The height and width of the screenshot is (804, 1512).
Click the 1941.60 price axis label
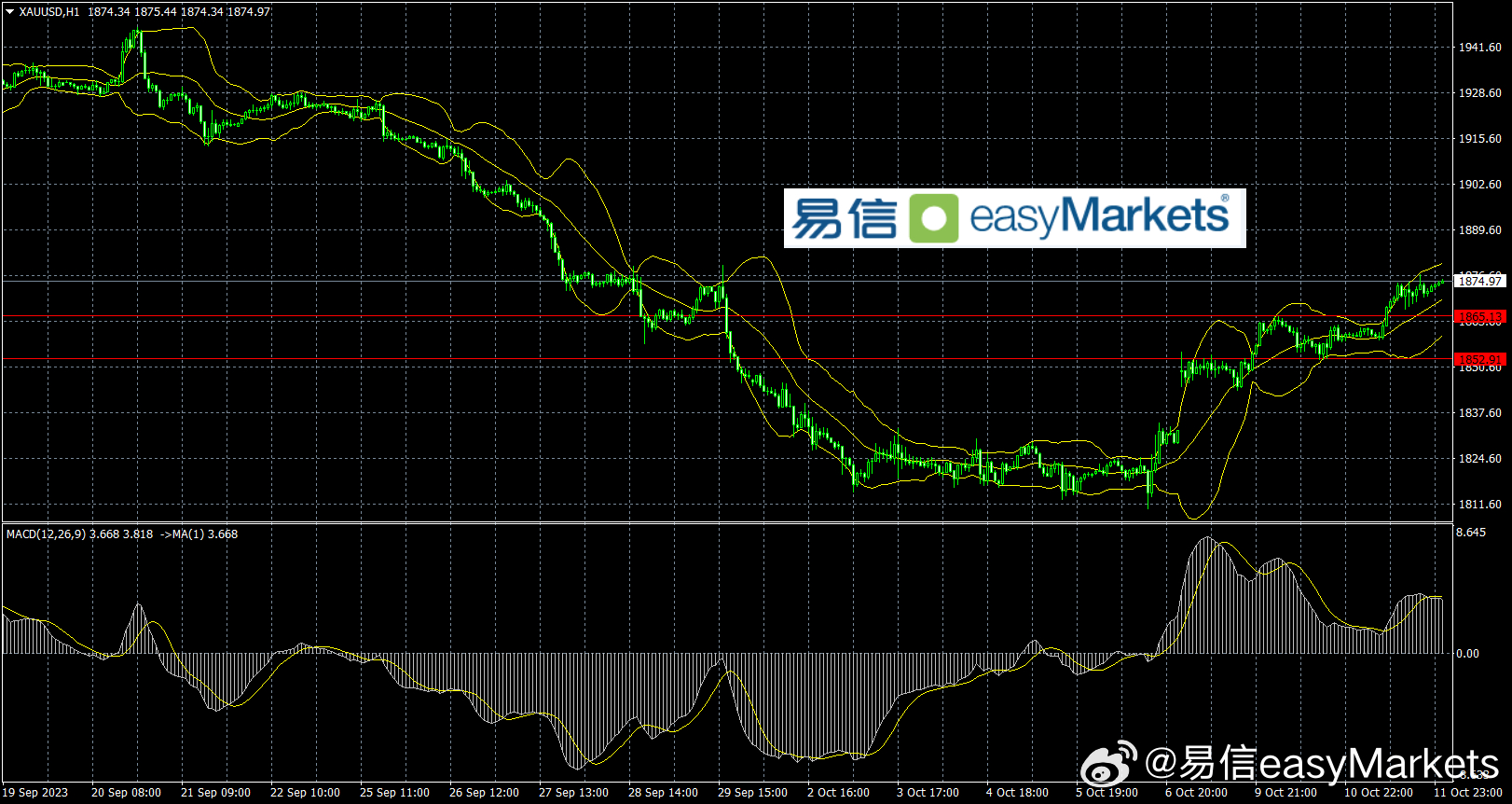pyautogui.click(x=1479, y=48)
